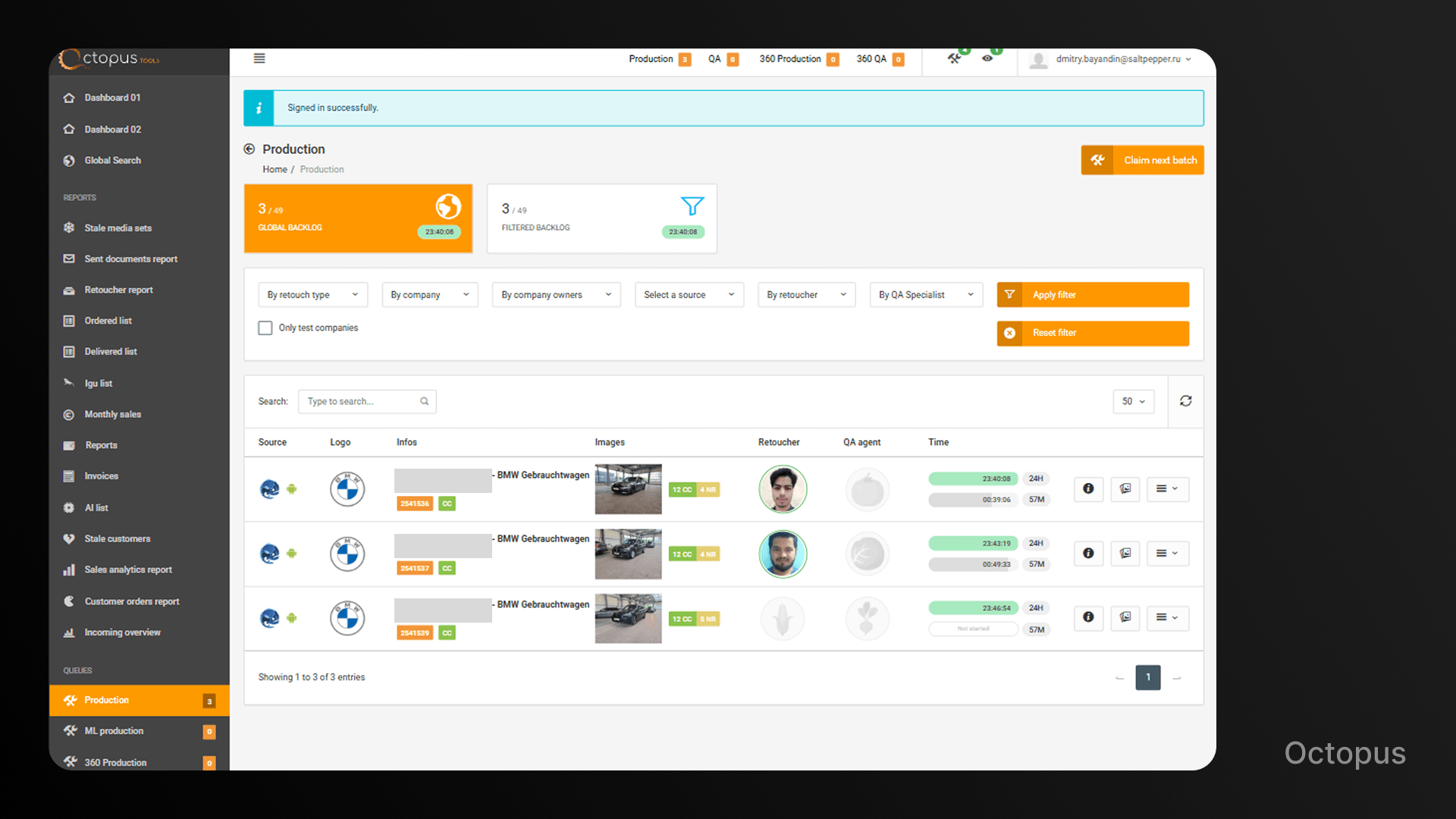Click the back arrow beside Production title

point(249,149)
